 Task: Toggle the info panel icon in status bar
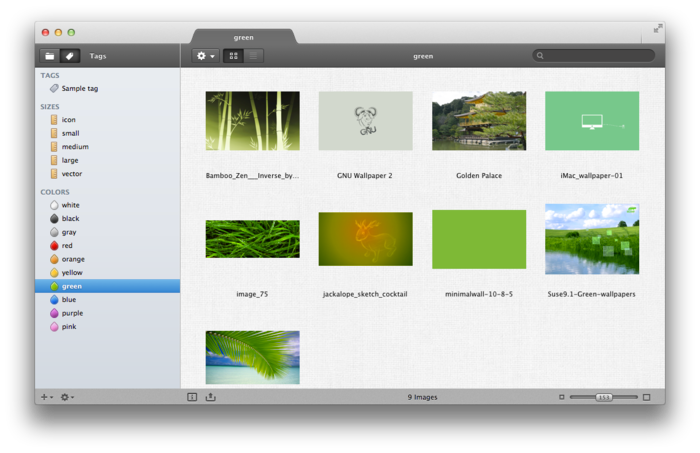click(192, 397)
